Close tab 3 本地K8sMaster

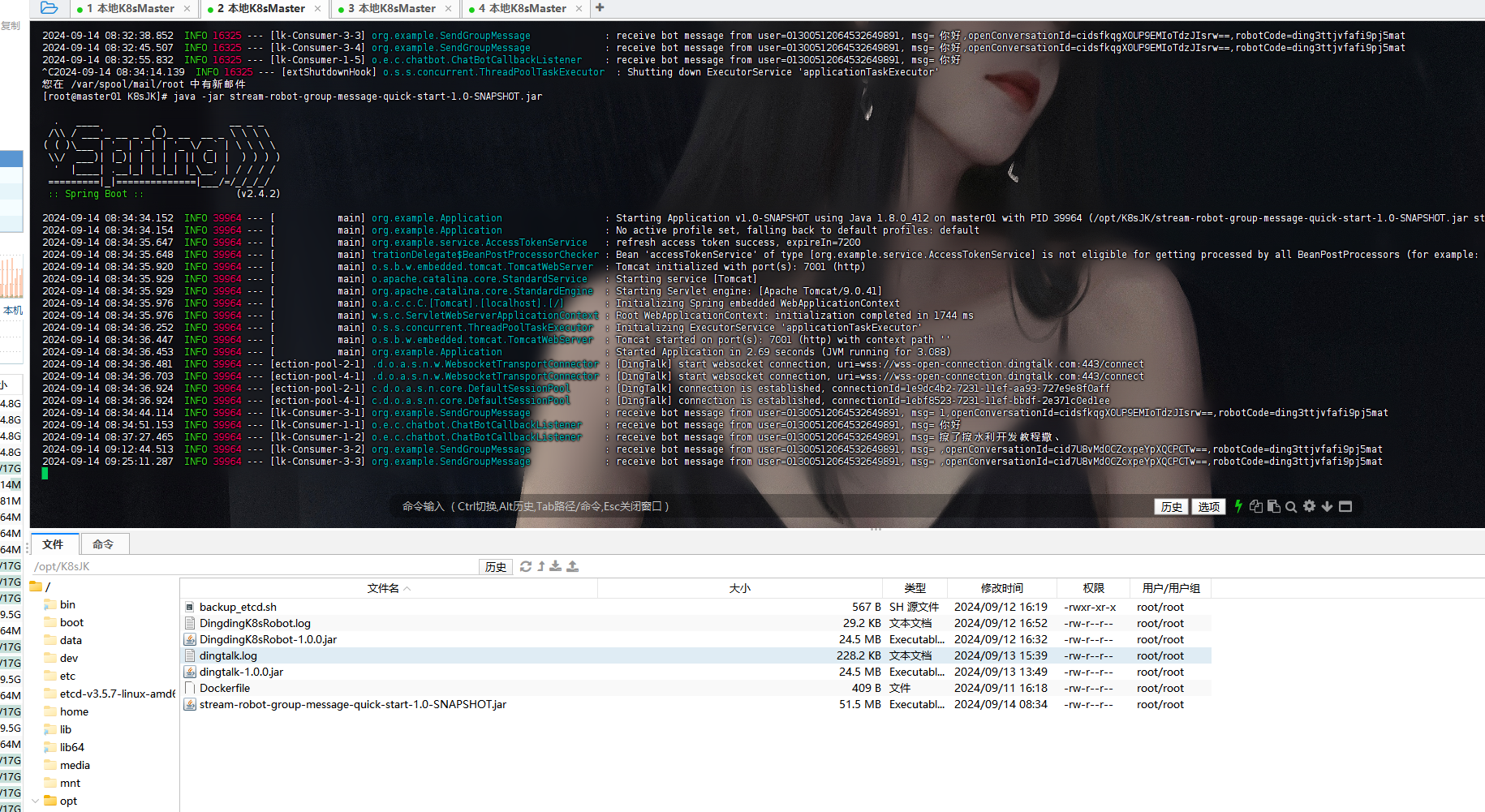coord(449,8)
